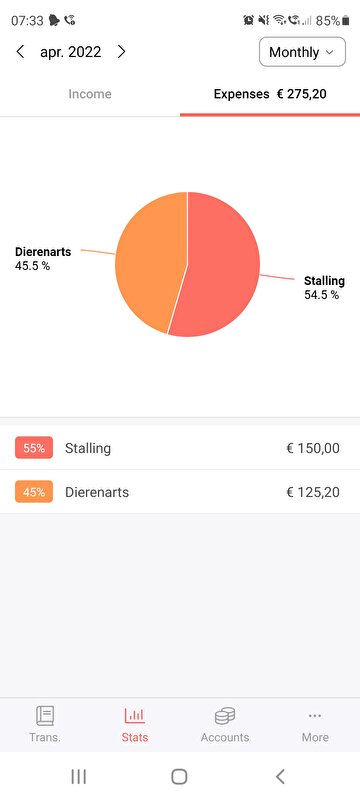
Task: Tap the orange Dierenarts pie slice
Action: (x=150, y=260)
